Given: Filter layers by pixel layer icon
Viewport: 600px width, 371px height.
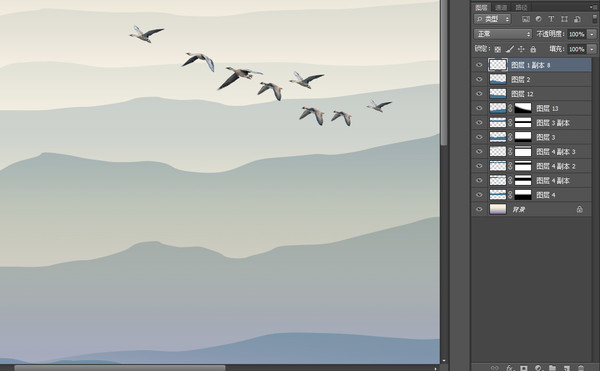Looking at the screenshot, I should click(x=526, y=19).
